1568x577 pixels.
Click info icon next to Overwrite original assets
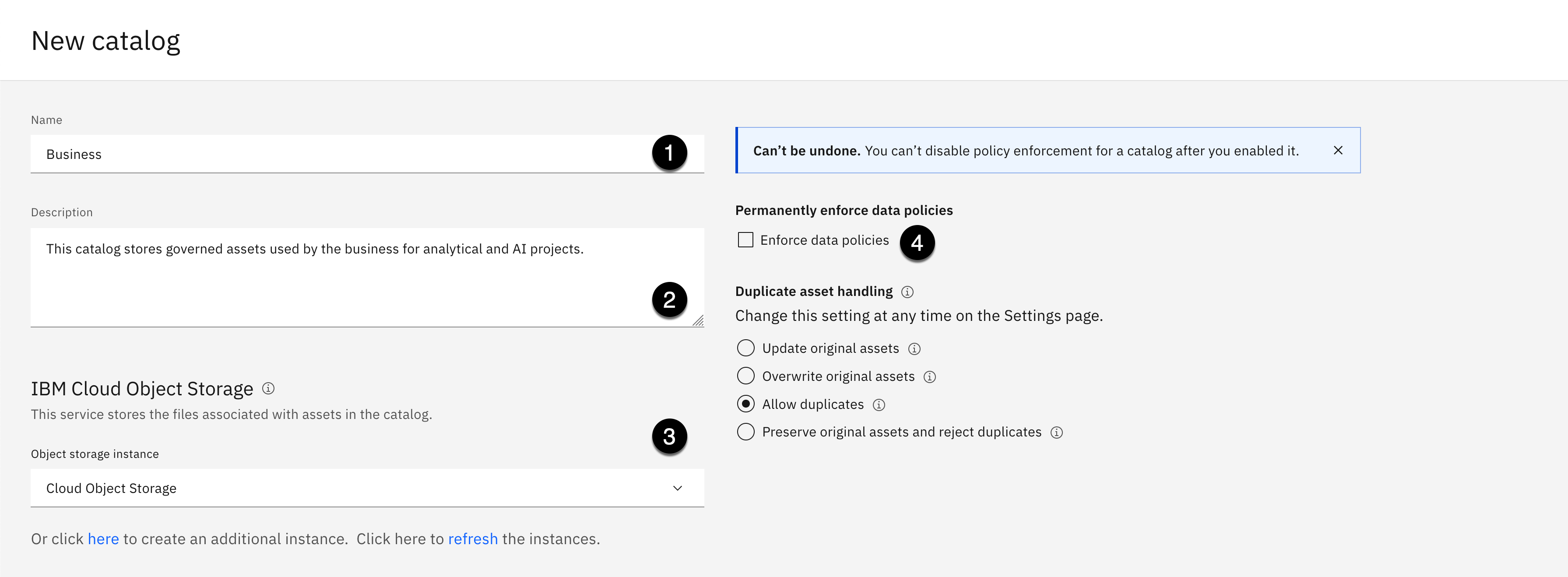click(929, 377)
